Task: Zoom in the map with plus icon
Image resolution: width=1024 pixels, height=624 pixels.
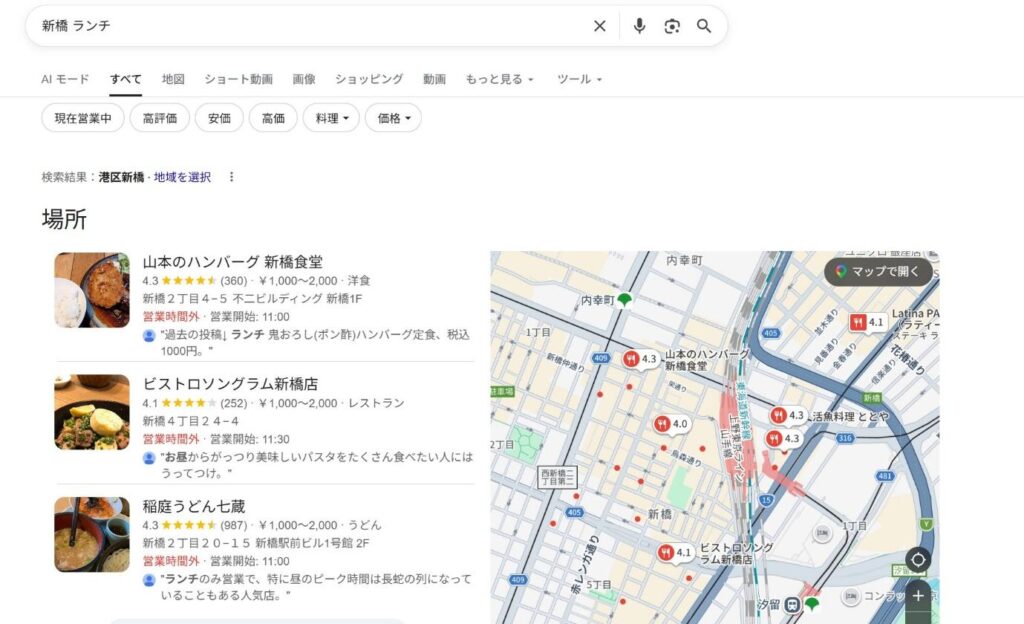Action: click(918, 596)
